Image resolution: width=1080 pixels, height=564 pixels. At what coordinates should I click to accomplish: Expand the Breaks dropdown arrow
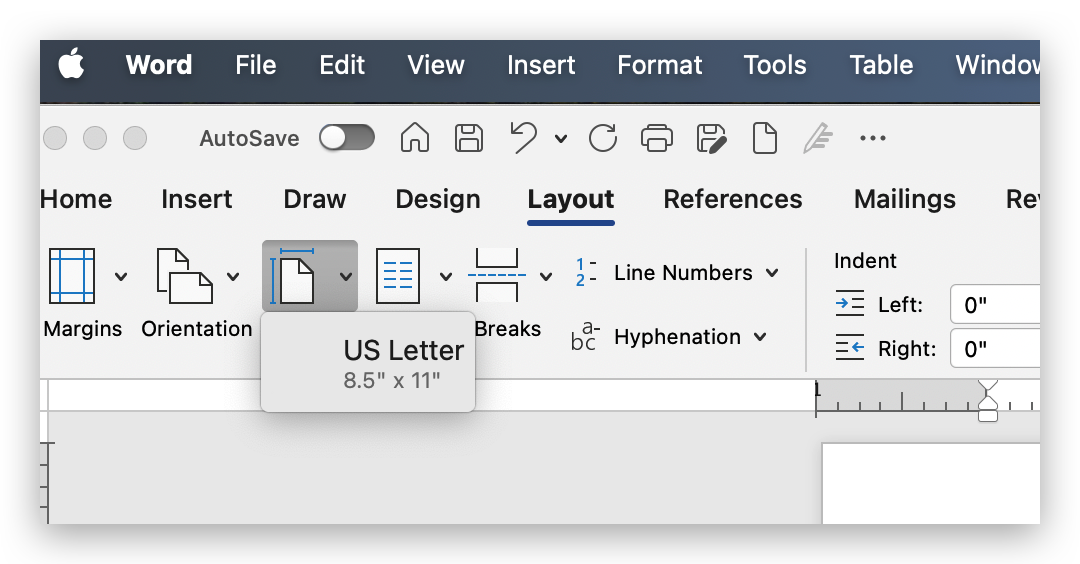[x=546, y=277]
